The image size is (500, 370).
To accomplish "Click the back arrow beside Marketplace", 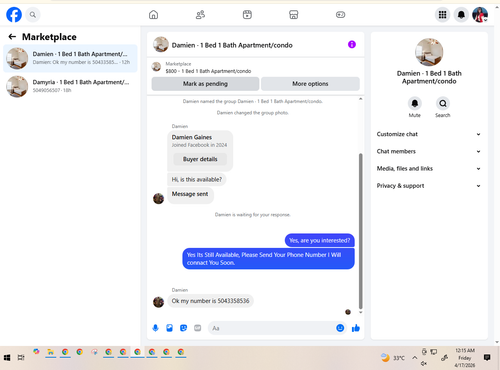I will coord(12,37).
